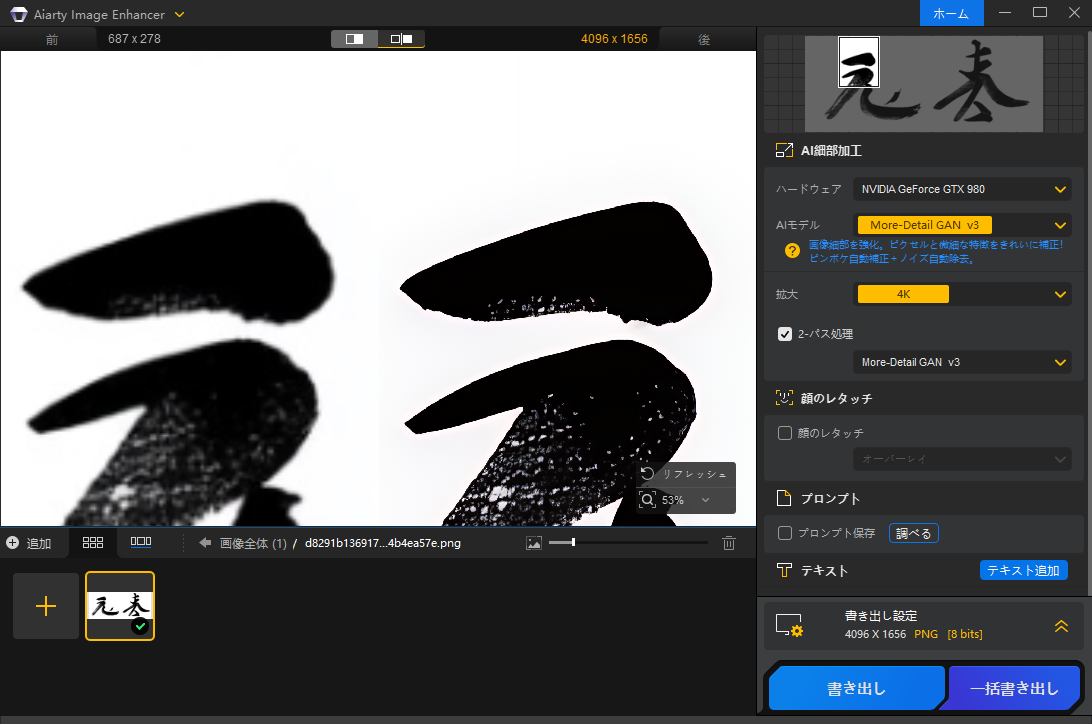Click the original size 687 x 278 label

pyautogui.click(x=134, y=39)
